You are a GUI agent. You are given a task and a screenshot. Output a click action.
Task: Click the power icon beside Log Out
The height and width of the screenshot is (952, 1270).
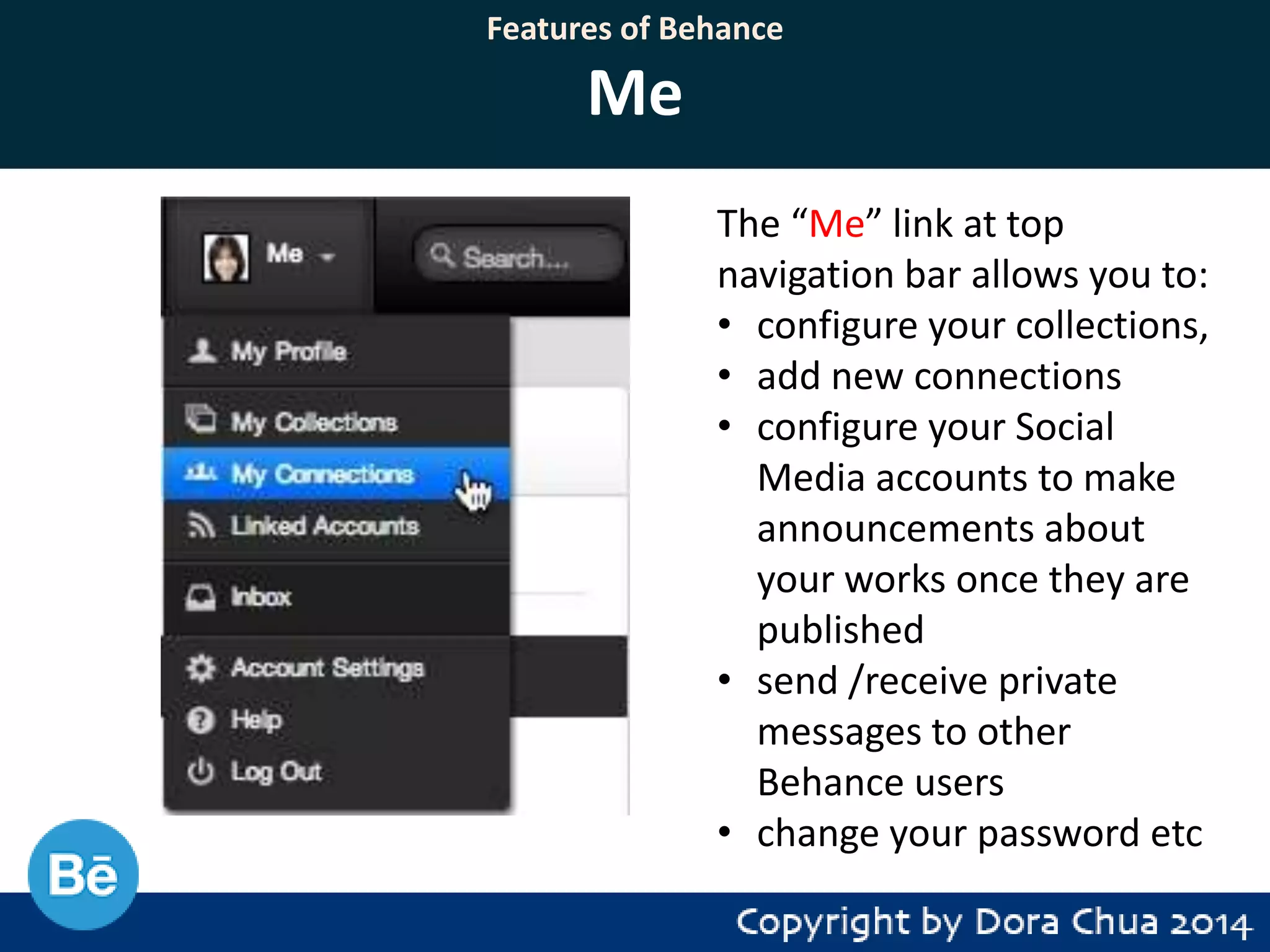coord(200,772)
